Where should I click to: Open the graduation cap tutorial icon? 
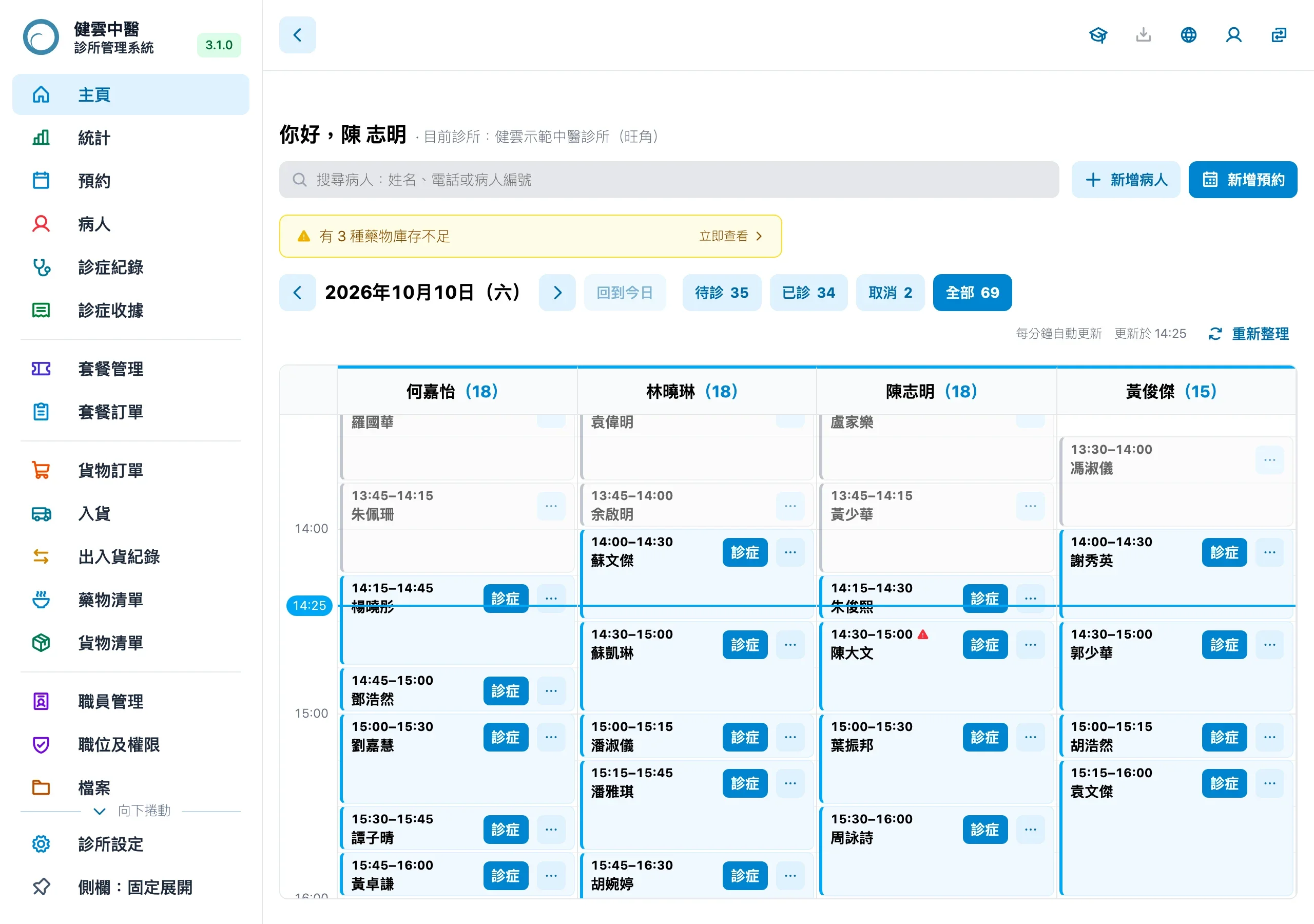click(1098, 35)
